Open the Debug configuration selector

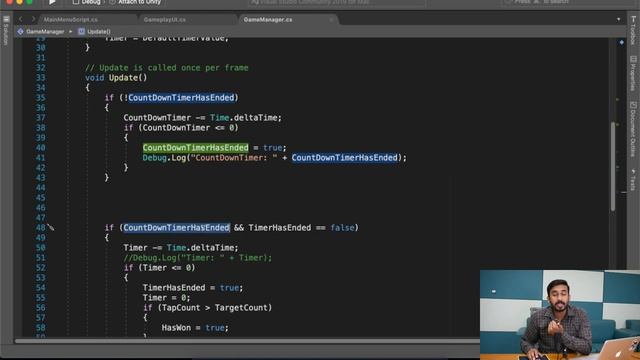(x=87, y=2)
